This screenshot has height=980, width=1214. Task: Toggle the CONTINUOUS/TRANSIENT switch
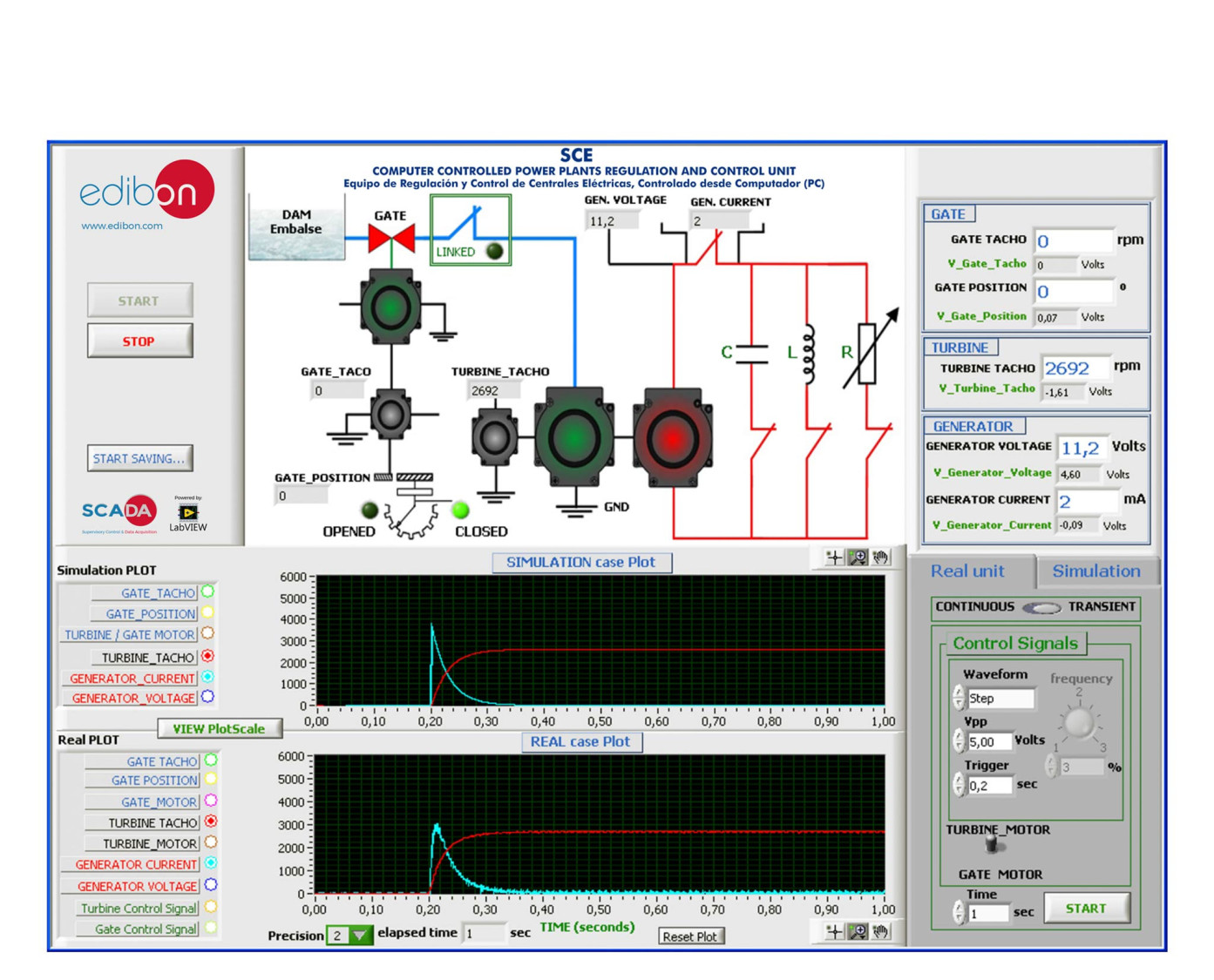pyautogui.click(x=1041, y=607)
